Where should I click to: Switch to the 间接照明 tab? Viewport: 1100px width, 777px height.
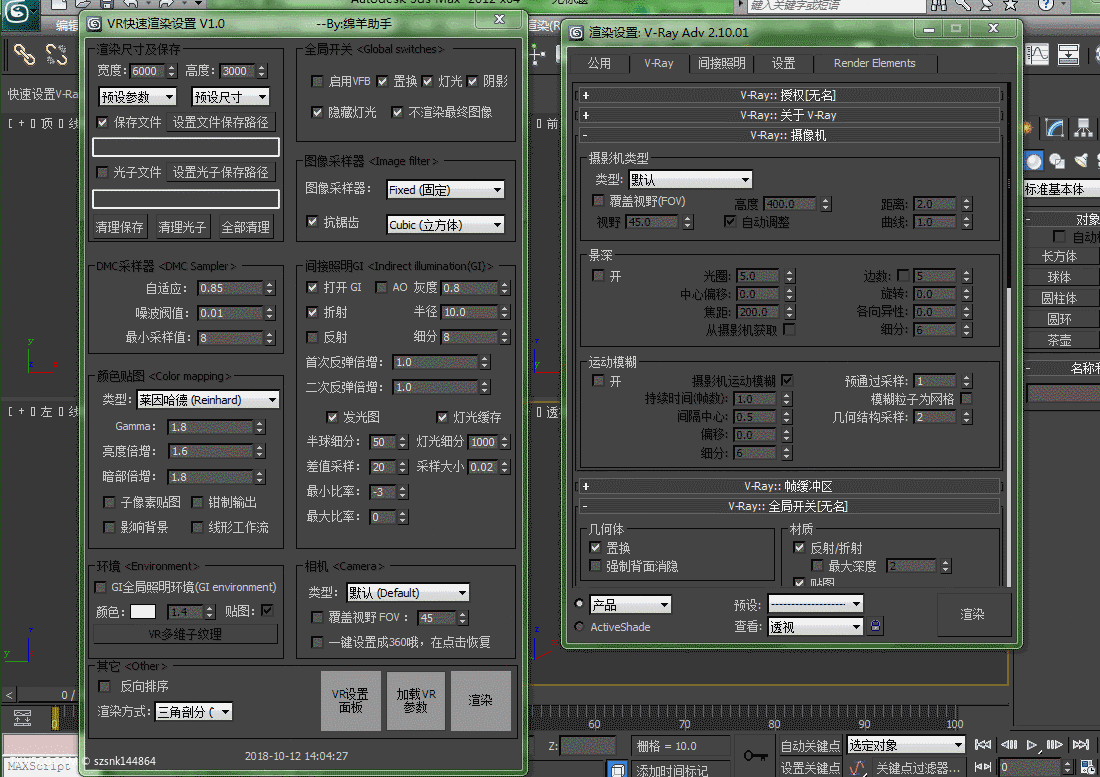coord(721,63)
